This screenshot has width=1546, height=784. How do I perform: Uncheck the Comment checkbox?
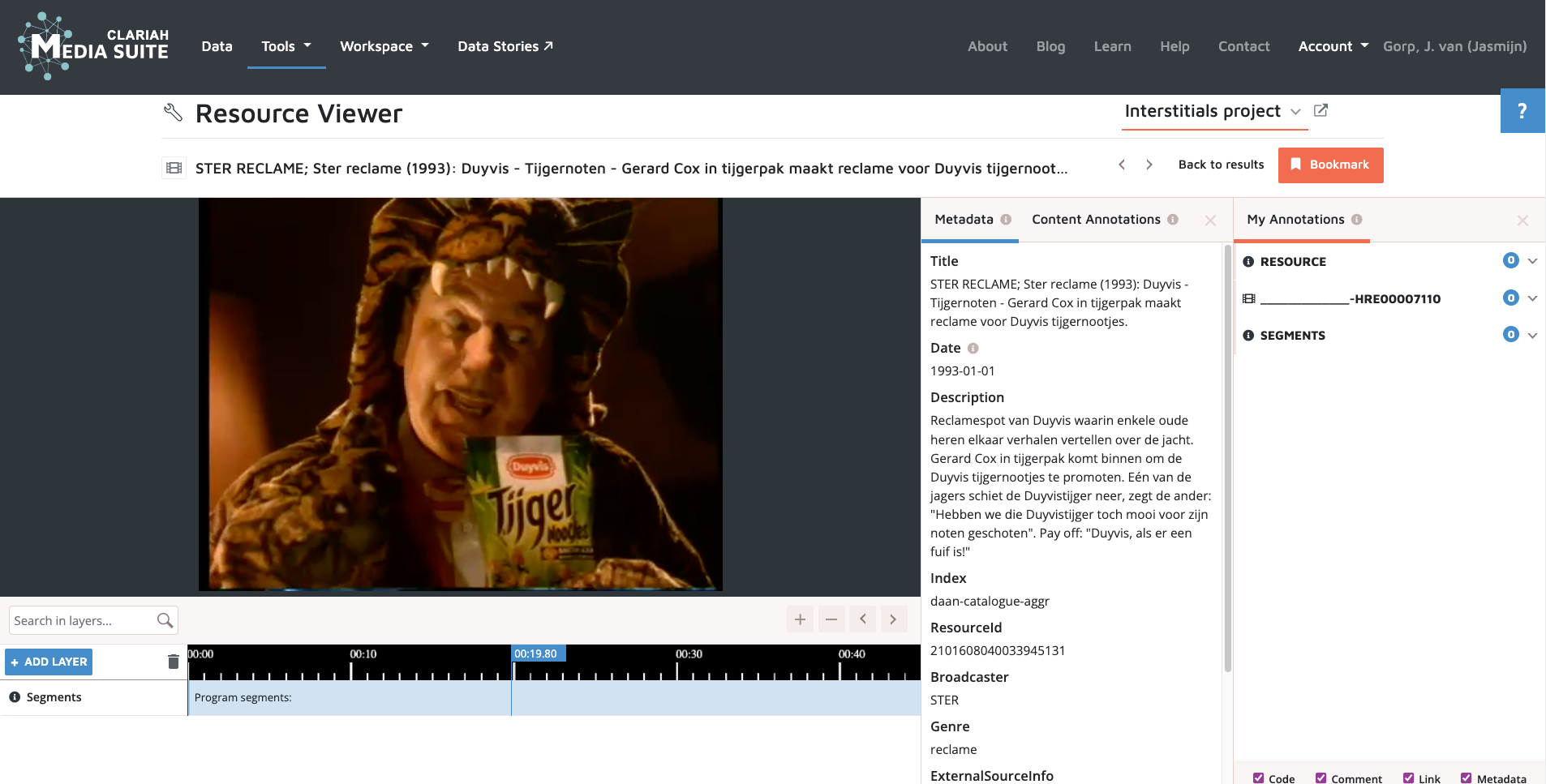[x=1321, y=778]
